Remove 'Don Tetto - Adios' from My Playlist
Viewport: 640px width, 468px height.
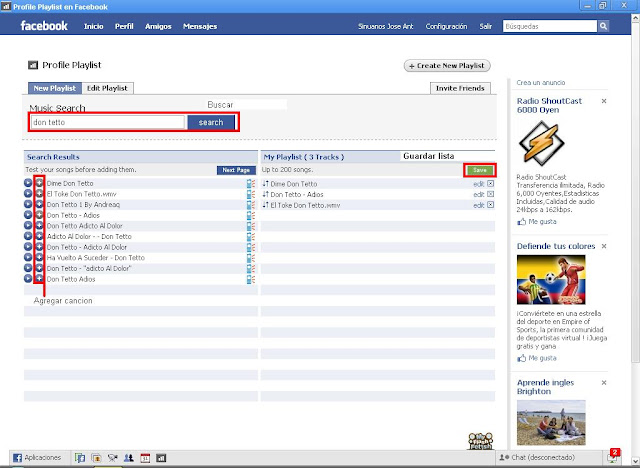tap(491, 194)
